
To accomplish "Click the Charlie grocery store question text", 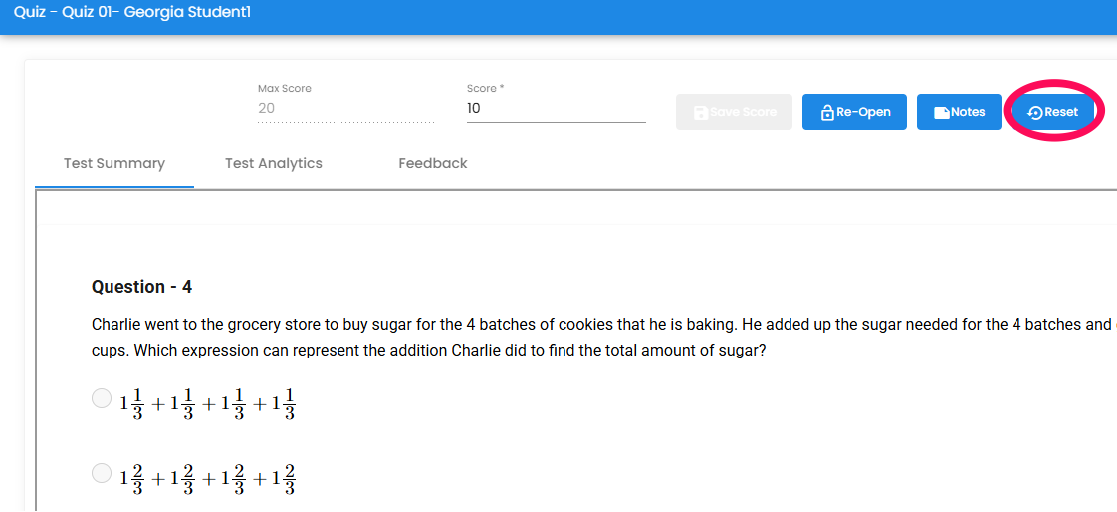I will tap(604, 338).
